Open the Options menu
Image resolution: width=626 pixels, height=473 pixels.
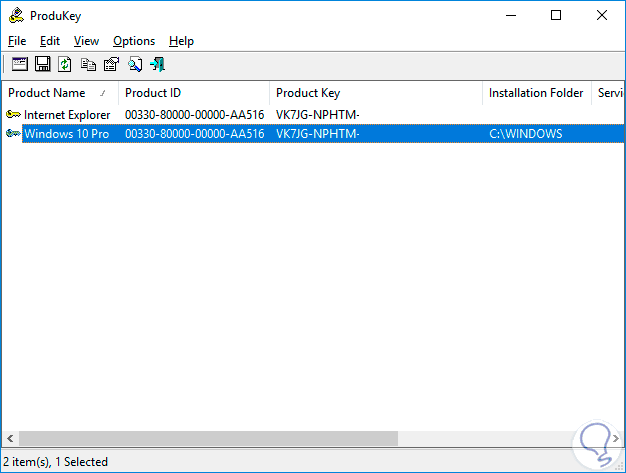pos(134,41)
